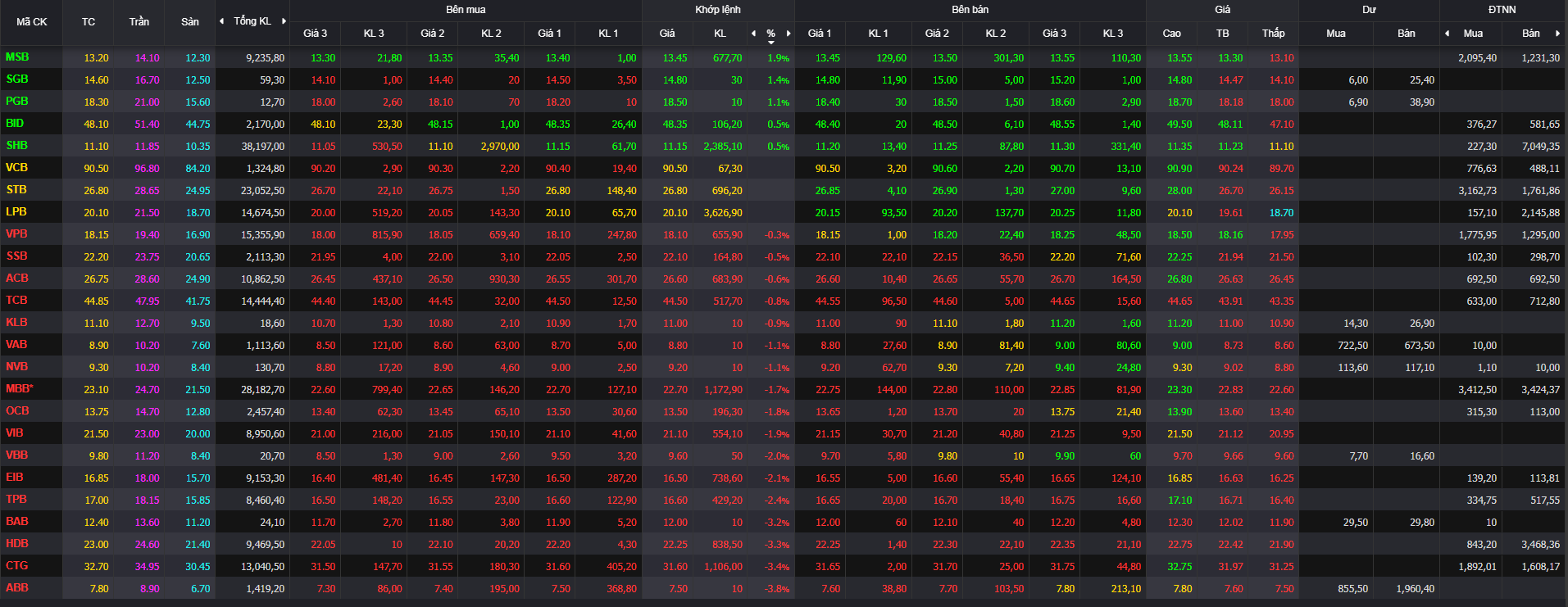Click the right arrow after ĐTNN Bán header
Screen dimensions: 1568x607
[1557, 34]
